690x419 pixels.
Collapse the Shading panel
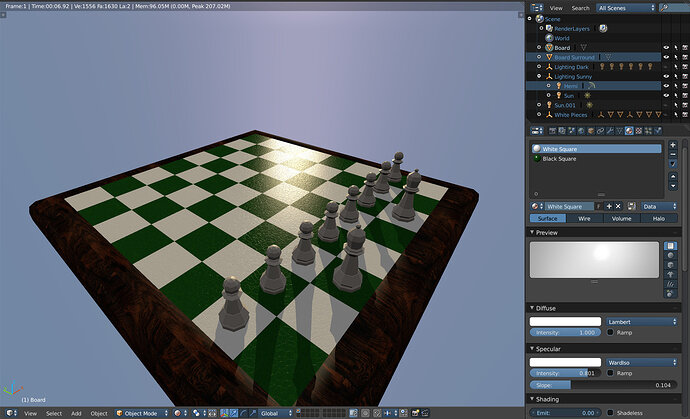pyautogui.click(x=532, y=399)
